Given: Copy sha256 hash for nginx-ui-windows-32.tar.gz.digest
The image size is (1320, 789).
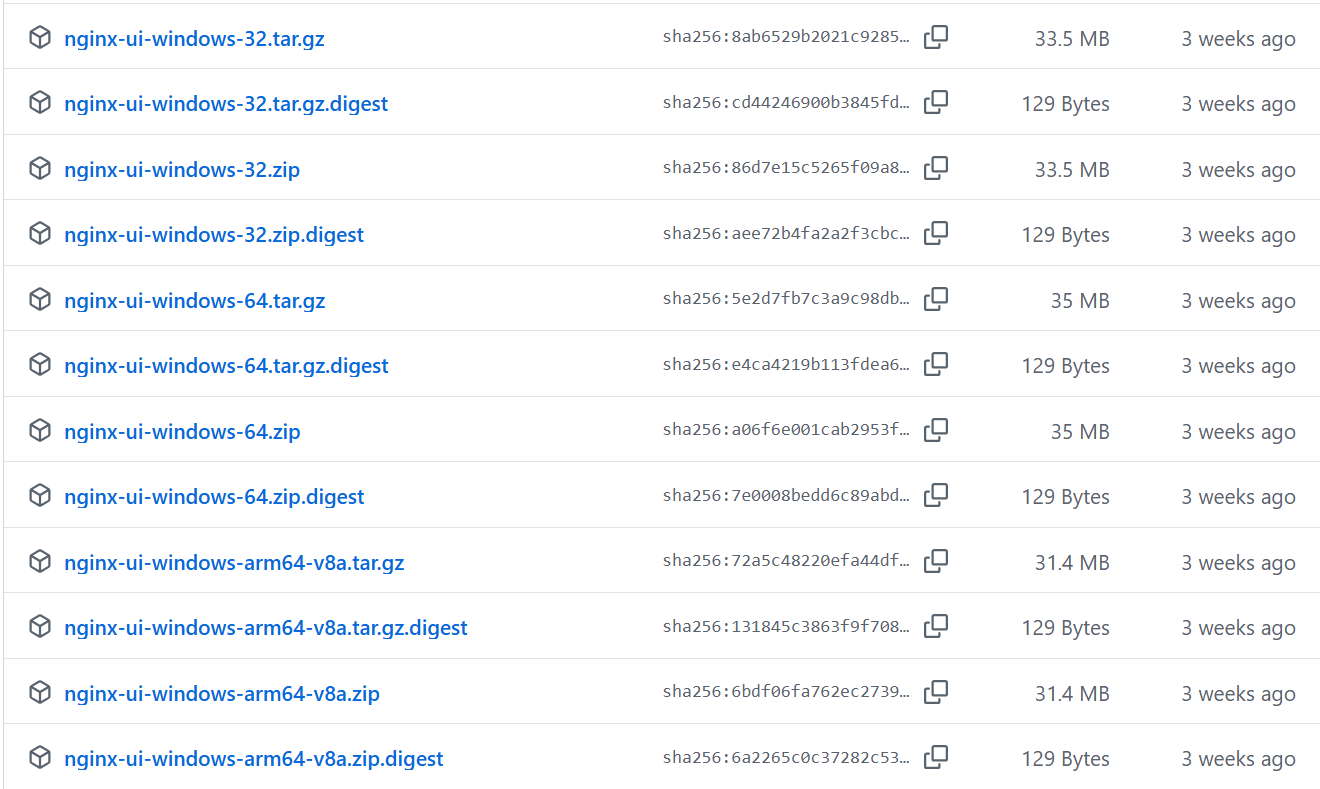Looking at the screenshot, I should pos(936,103).
